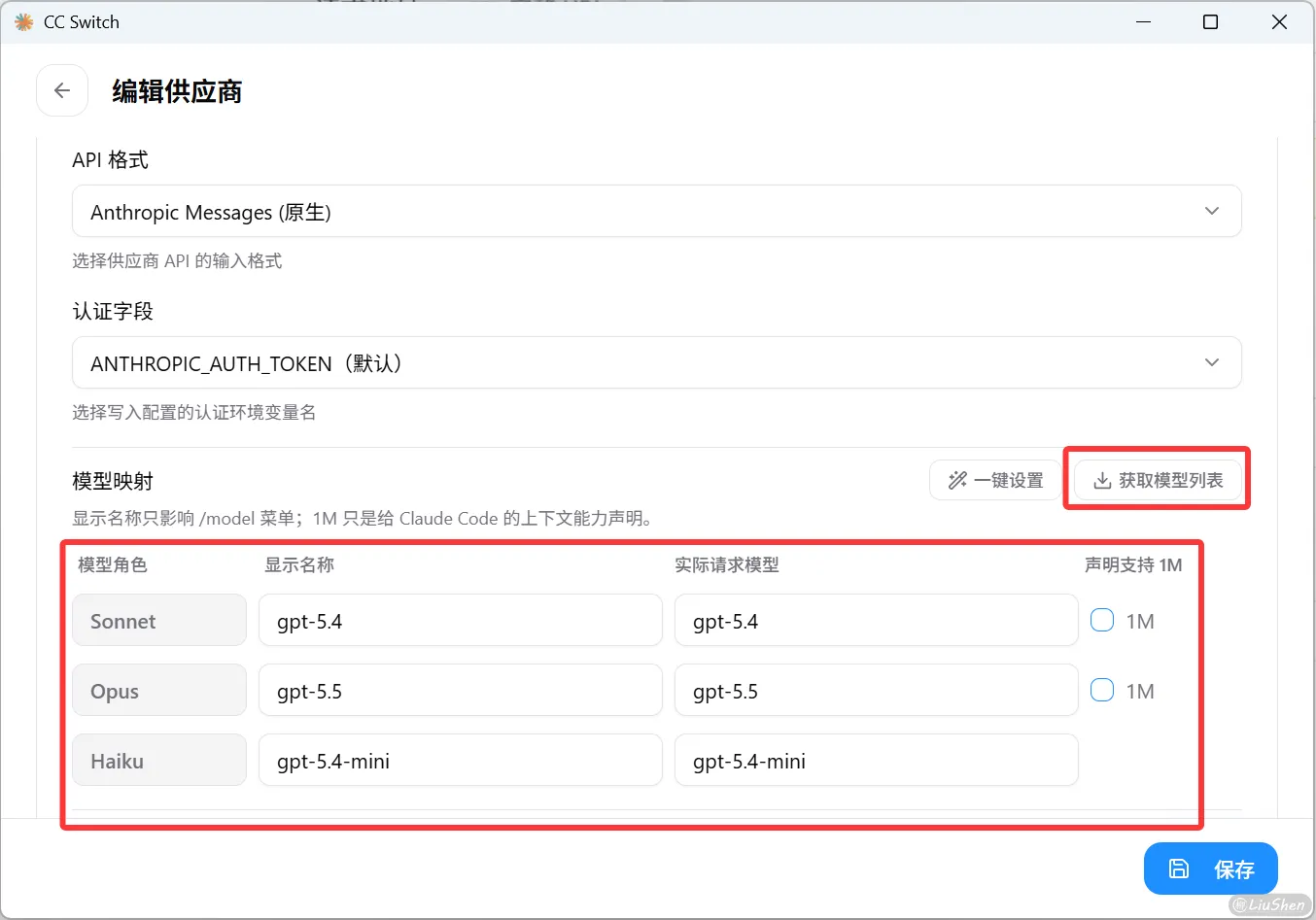Click the 显示名称 column header
Image resolution: width=1316 pixels, height=920 pixels.
tap(299, 564)
